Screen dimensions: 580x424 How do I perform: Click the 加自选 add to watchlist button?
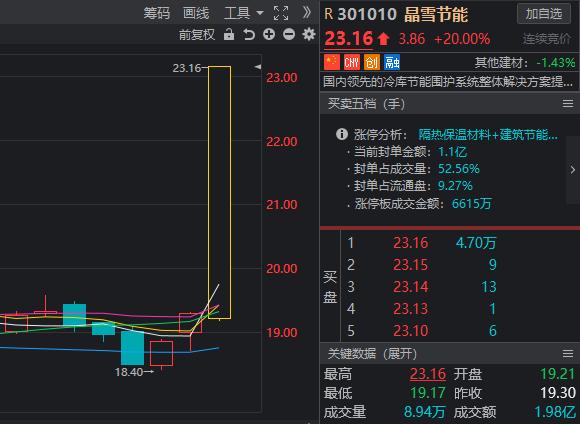(x=544, y=14)
